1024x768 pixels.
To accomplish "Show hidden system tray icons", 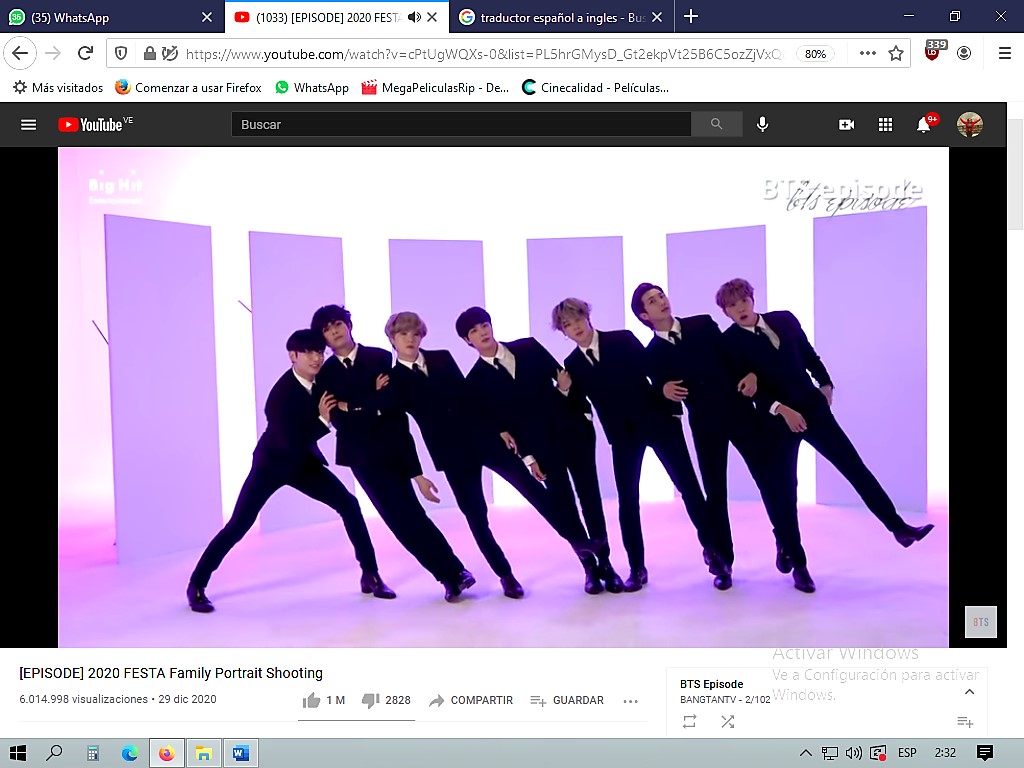I will [x=806, y=753].
